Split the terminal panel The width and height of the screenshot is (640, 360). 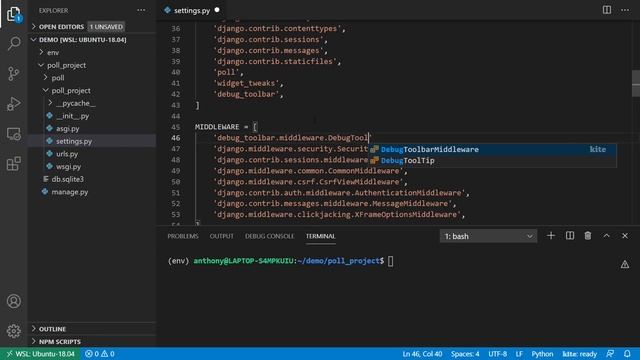tap(570, 236)
